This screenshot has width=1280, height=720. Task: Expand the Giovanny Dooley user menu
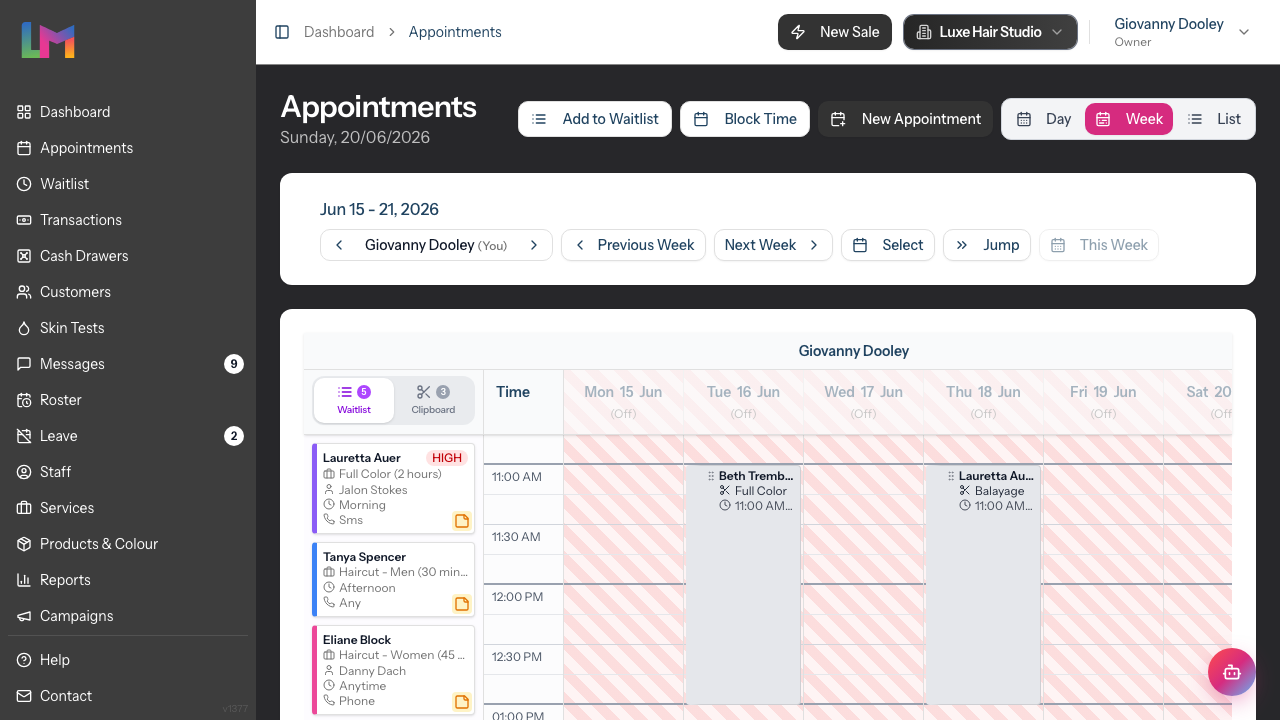1182,32
